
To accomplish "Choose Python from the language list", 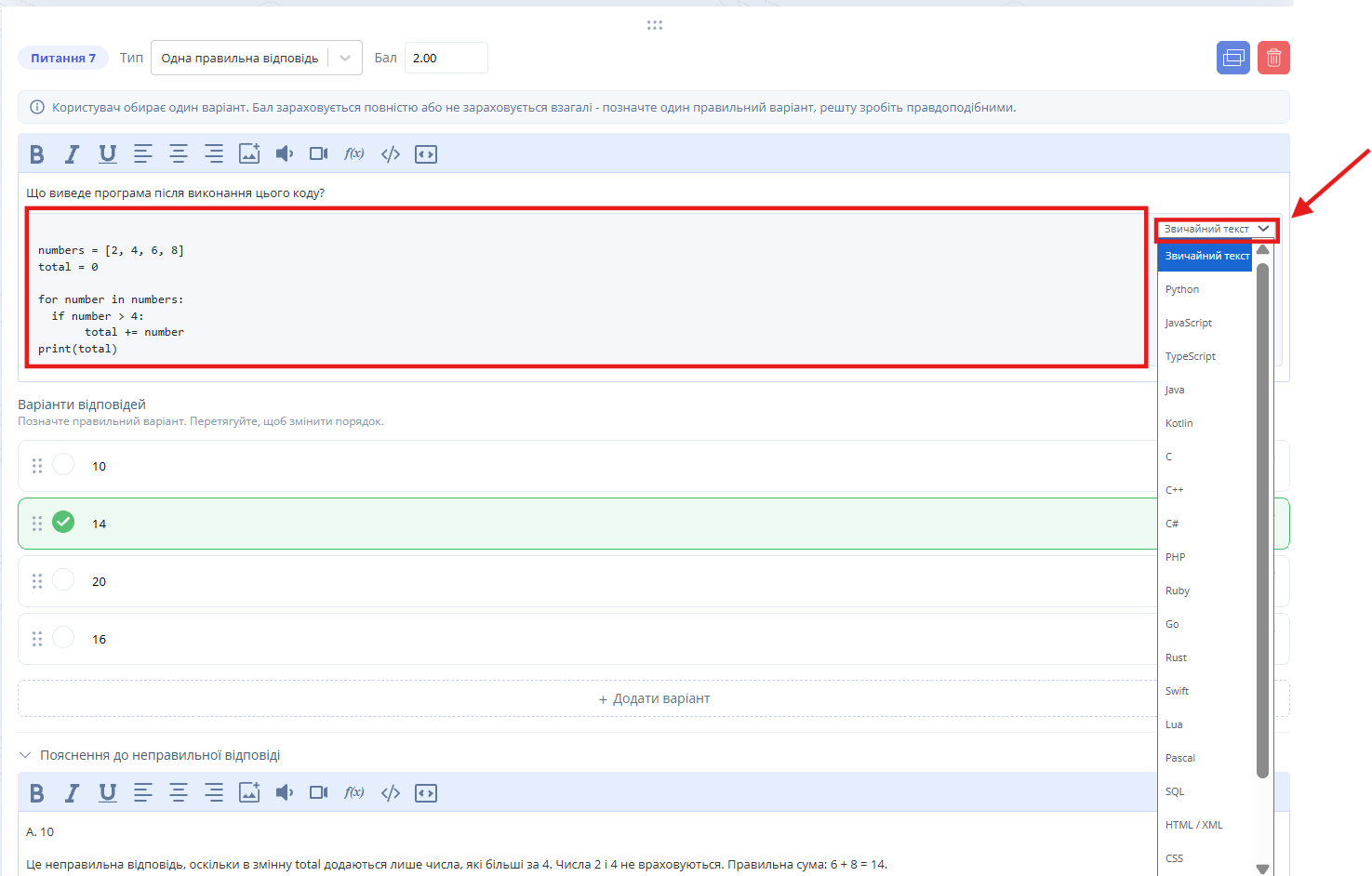I will click(x=1205, y=289).
